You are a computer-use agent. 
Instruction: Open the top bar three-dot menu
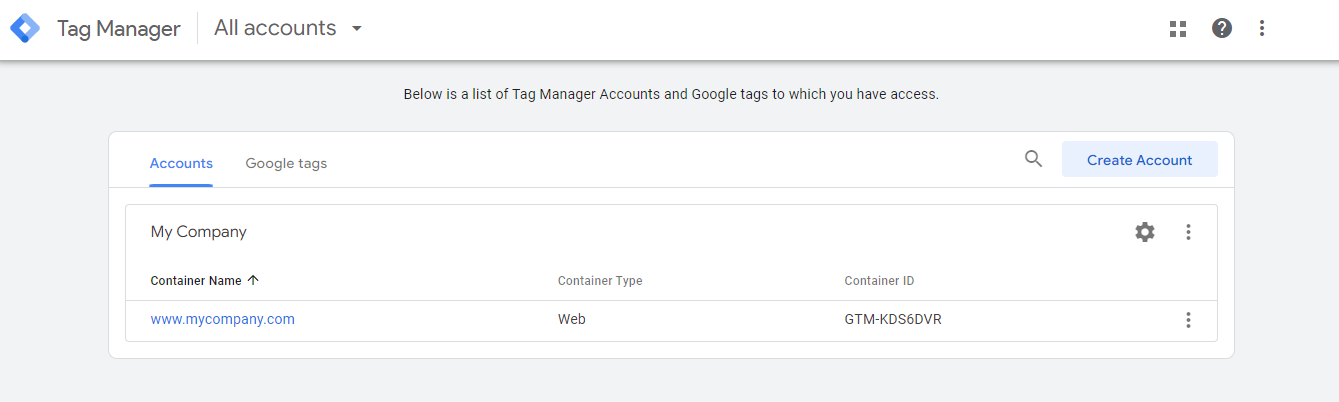[1262, 28]
